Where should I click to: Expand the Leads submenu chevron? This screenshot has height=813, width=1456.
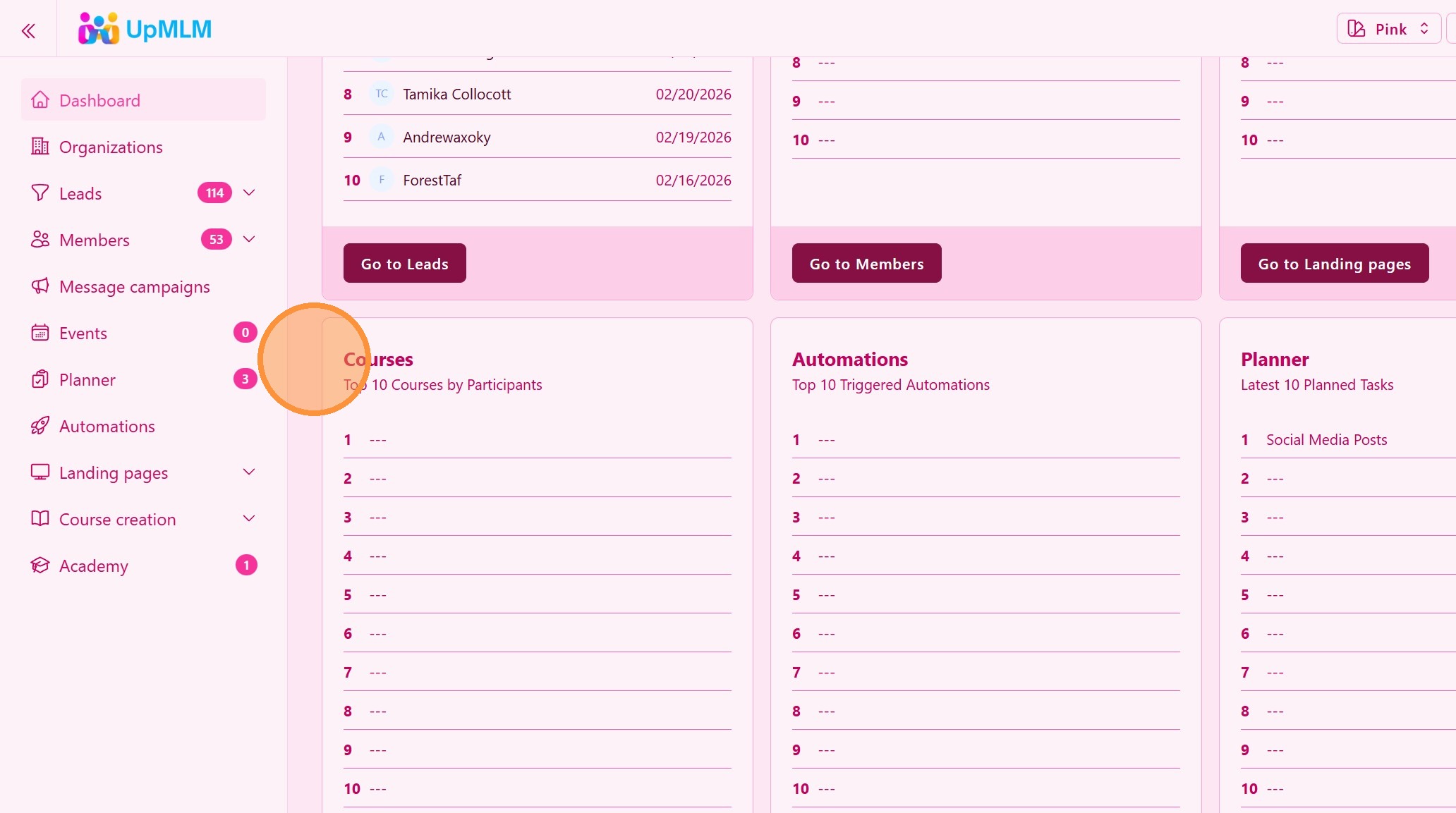249,192
